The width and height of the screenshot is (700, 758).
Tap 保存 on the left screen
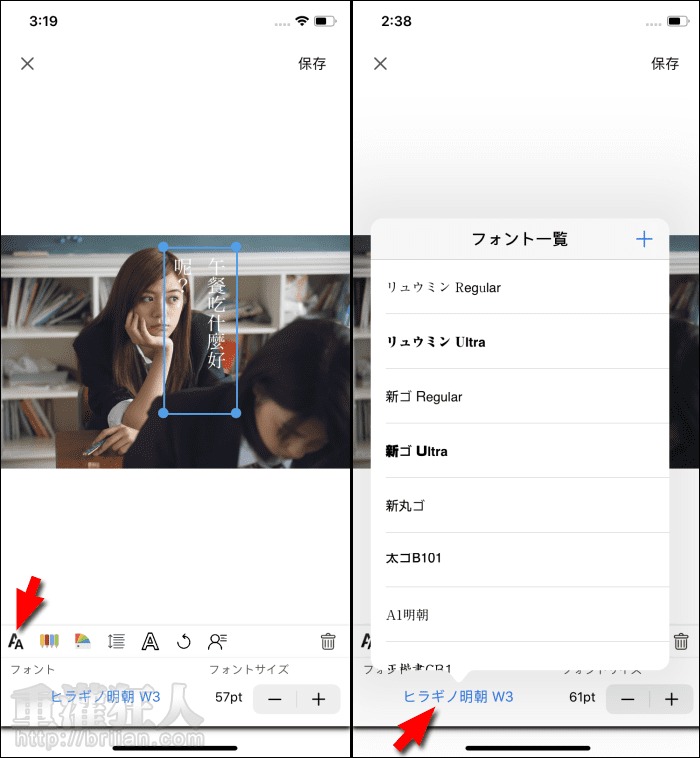[x=312, y=64]
